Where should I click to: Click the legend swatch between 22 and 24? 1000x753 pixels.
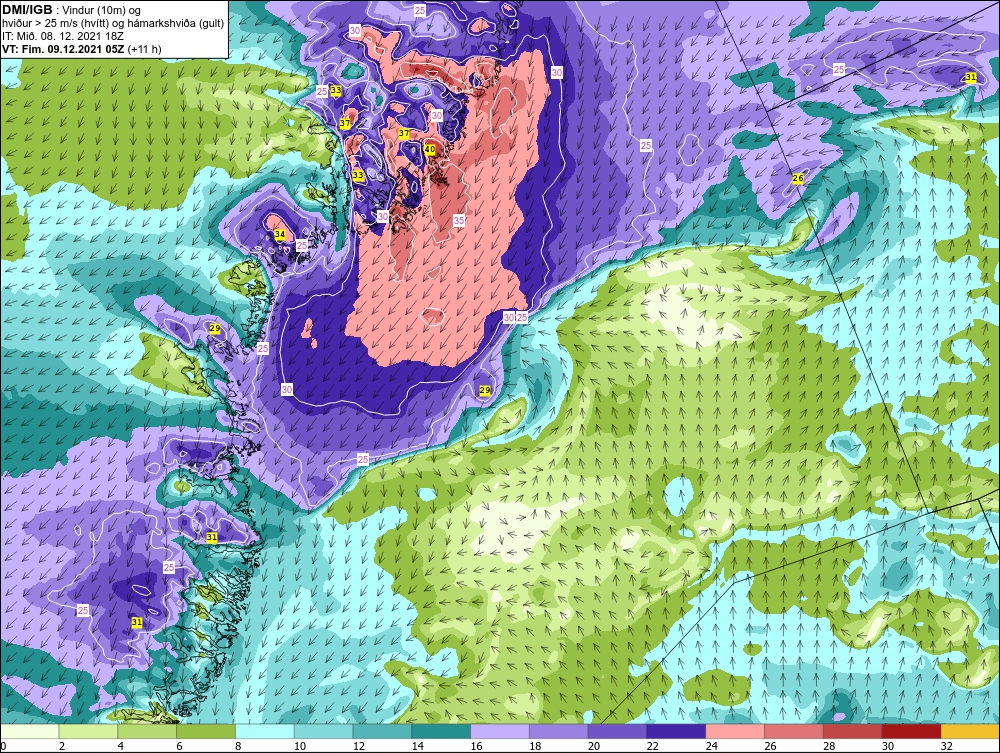coord(676,731)
